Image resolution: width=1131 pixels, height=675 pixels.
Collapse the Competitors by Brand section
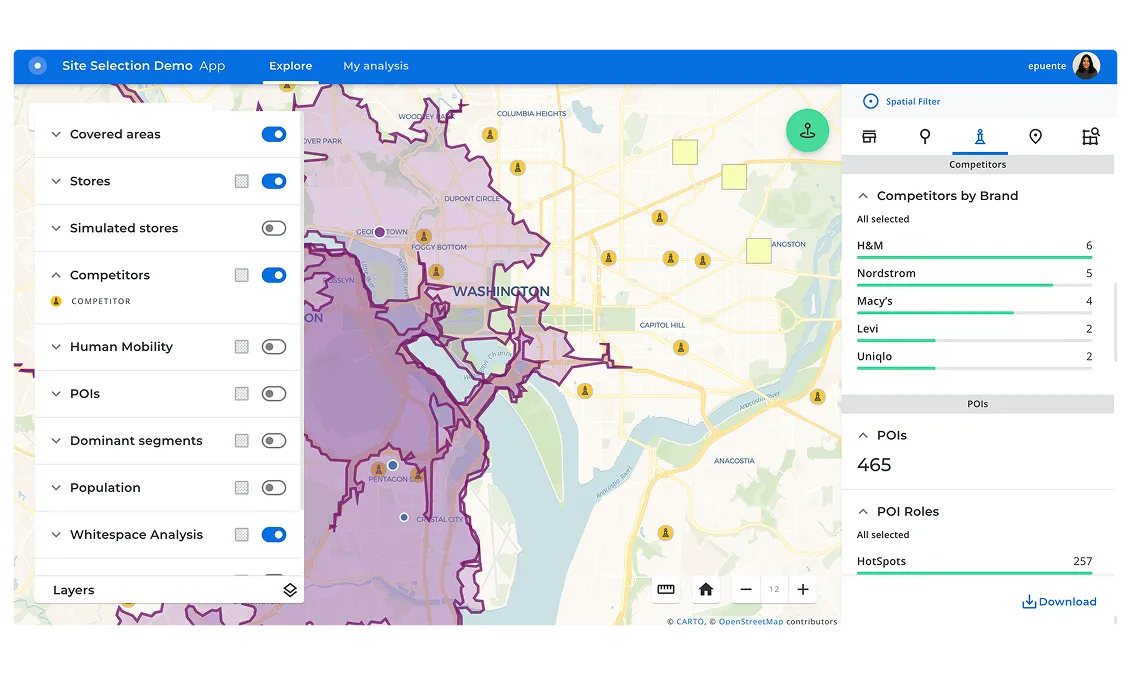[863, 195]
